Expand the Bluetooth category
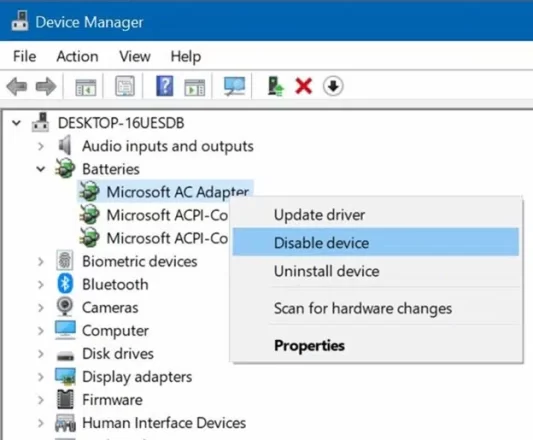The width and height of the screenshot is (533, 440). (40, 284)
